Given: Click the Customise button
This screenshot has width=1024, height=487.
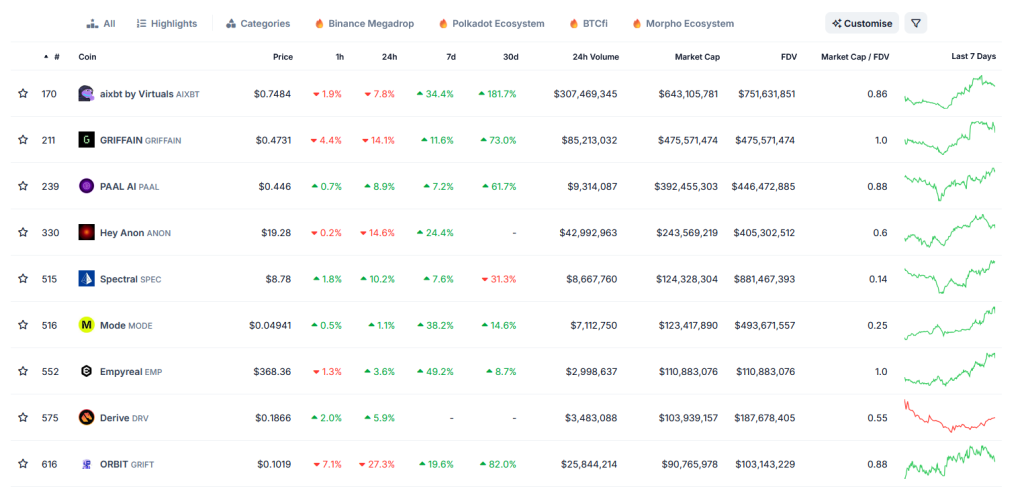Looking at the screenshot, I should (x=862, y=23).
